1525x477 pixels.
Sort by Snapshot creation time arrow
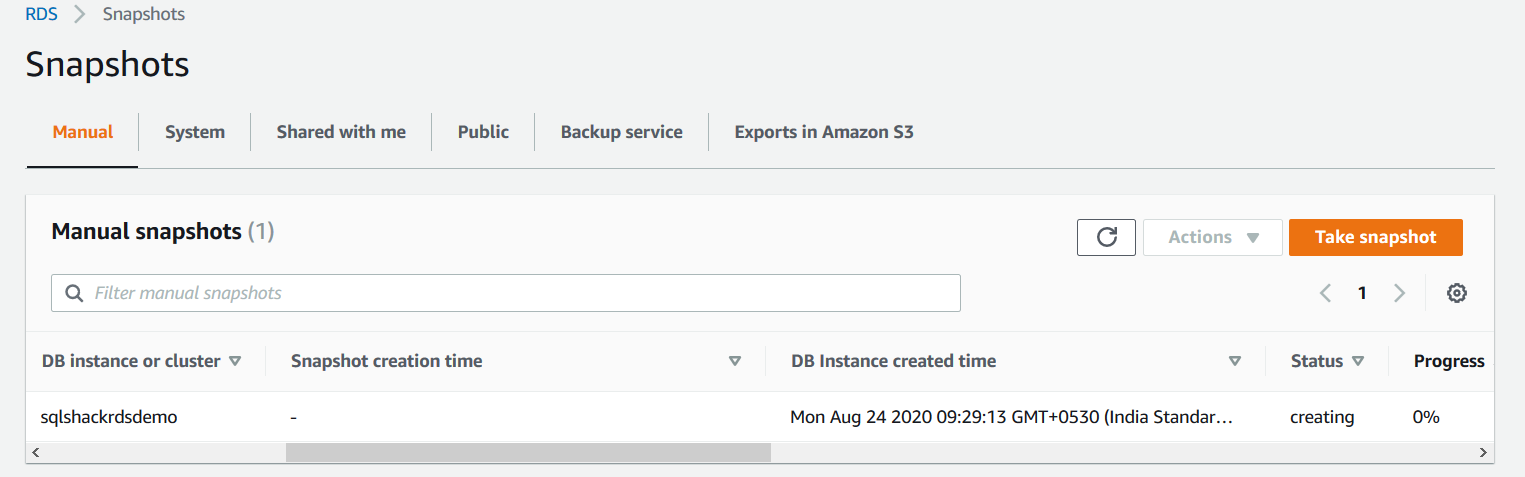pos(735,361)
